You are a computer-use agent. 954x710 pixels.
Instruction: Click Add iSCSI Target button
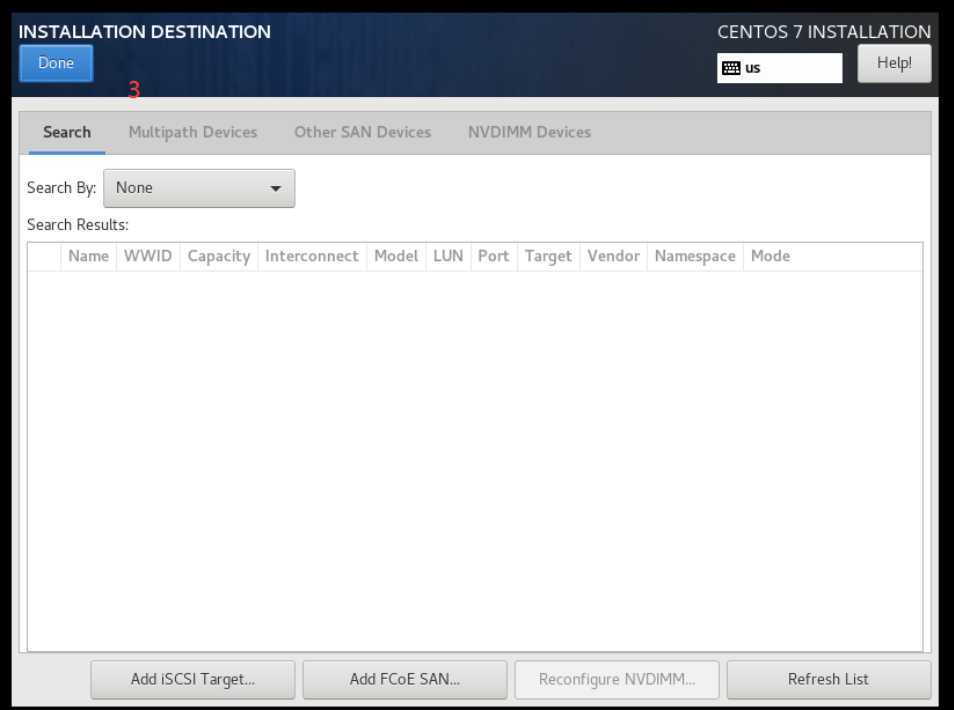(193, 680)
